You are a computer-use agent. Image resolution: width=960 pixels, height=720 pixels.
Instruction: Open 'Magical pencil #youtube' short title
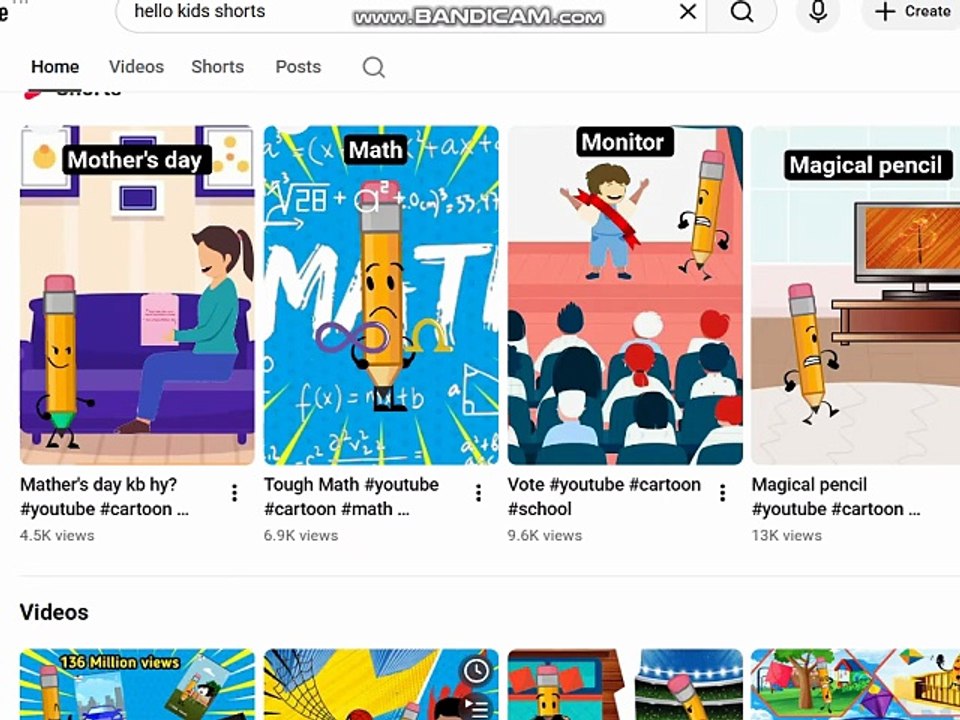(836, 497)
